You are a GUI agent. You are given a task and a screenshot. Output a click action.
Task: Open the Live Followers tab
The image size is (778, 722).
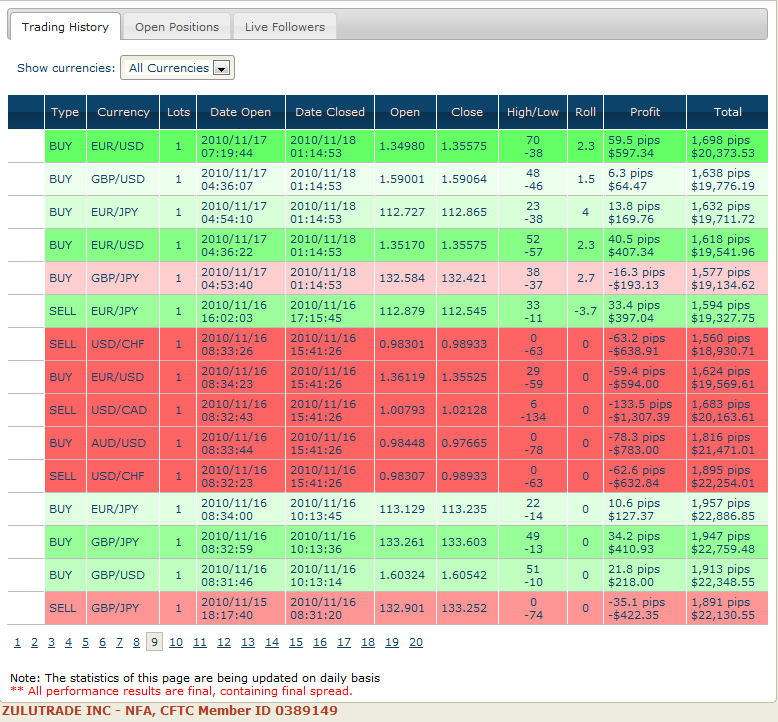(x=284, y=27)
